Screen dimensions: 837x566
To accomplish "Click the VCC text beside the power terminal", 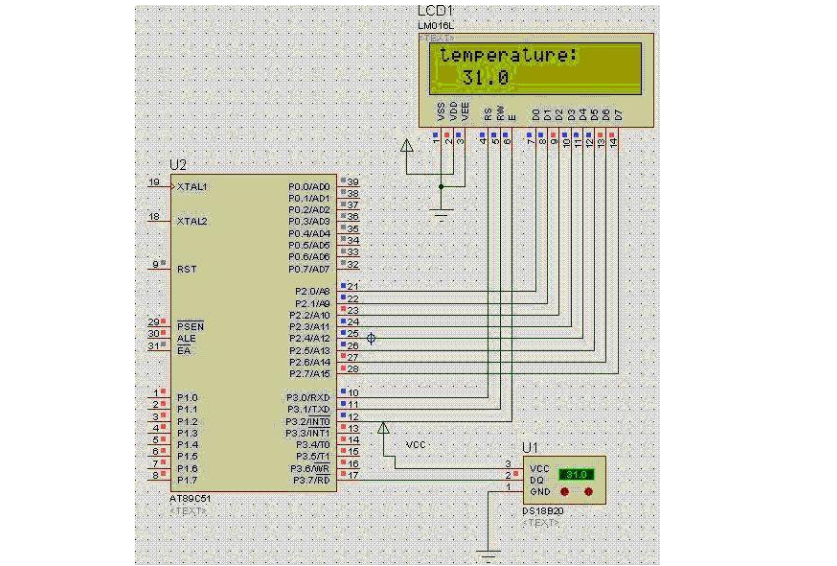I will (415, 445).
